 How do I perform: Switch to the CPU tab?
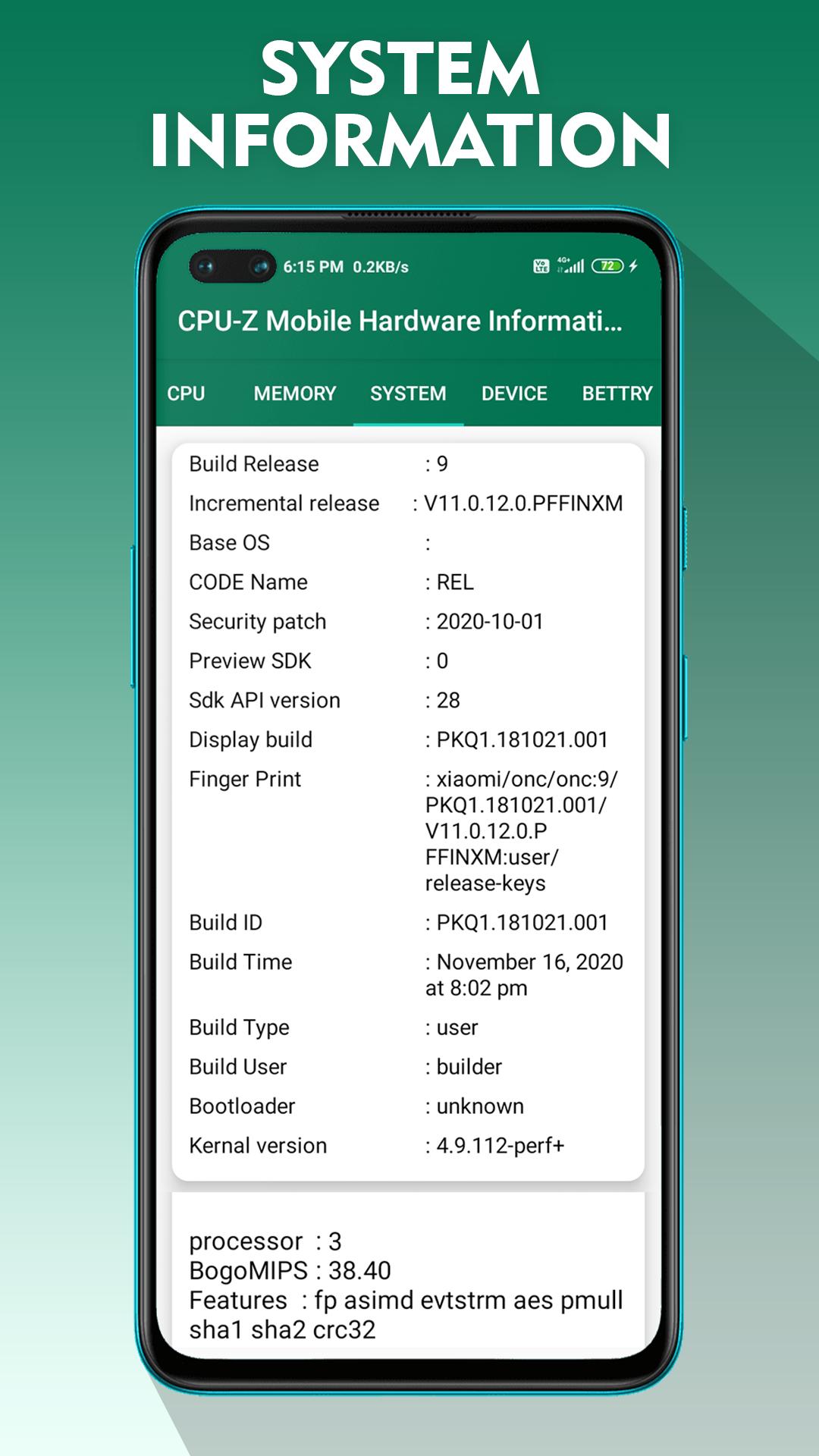[x=187, y=394]
